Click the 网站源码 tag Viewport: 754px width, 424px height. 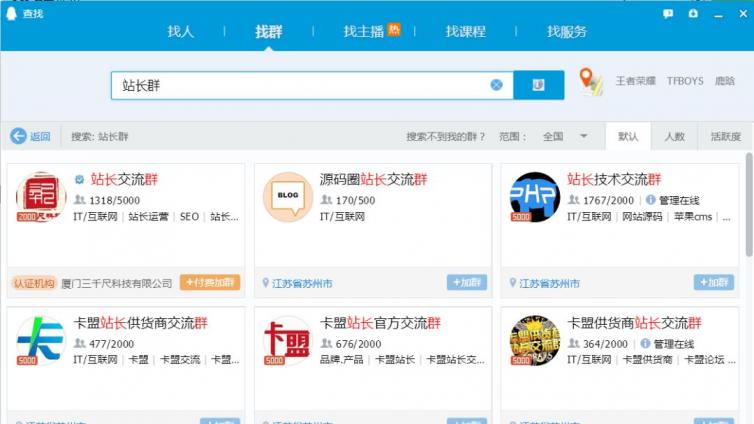point(642,217)
